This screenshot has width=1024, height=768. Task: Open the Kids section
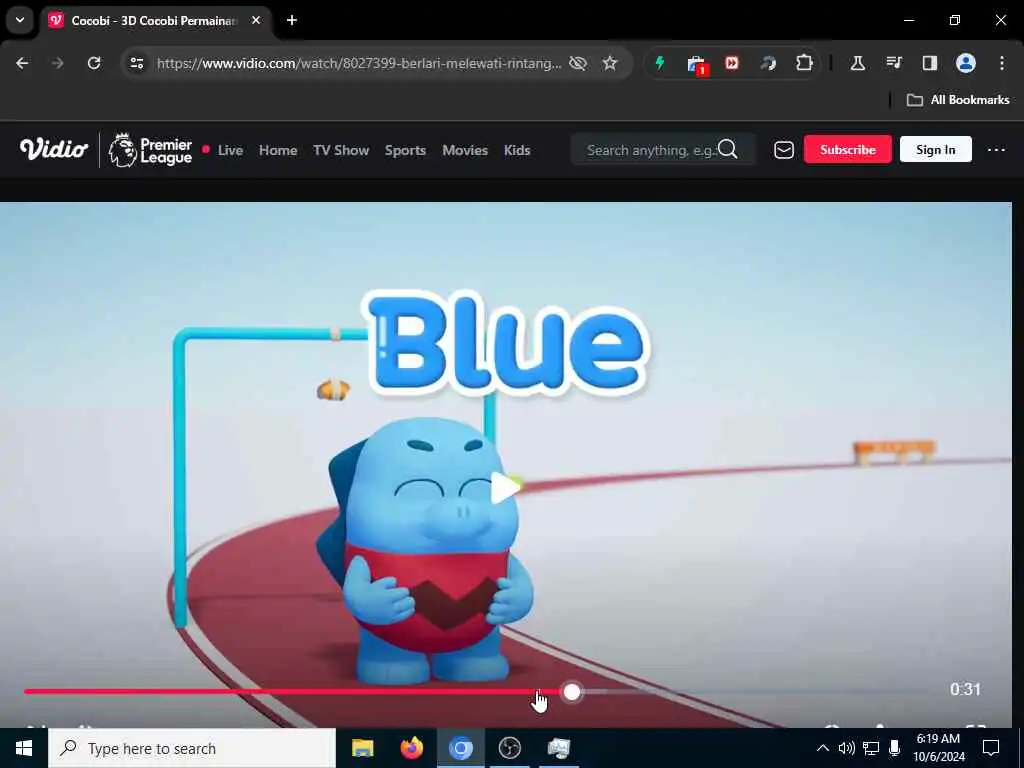click(517, 150)
